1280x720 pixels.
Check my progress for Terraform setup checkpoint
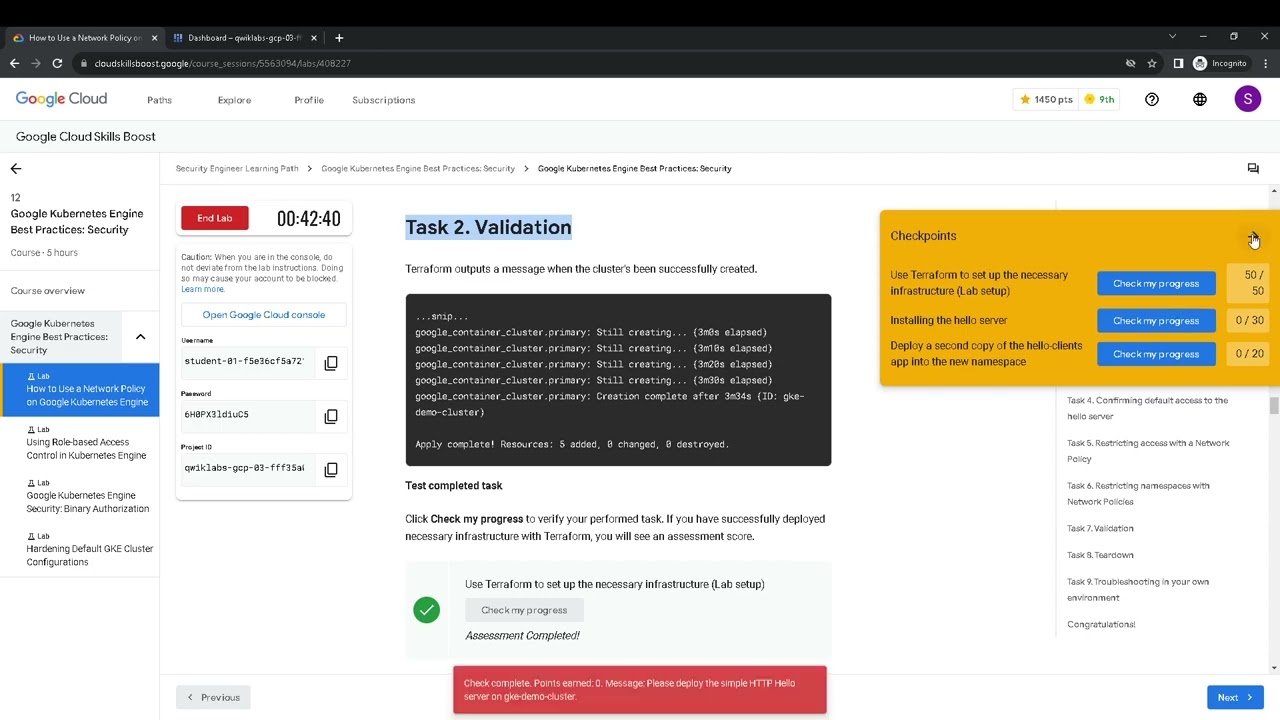1156,284
